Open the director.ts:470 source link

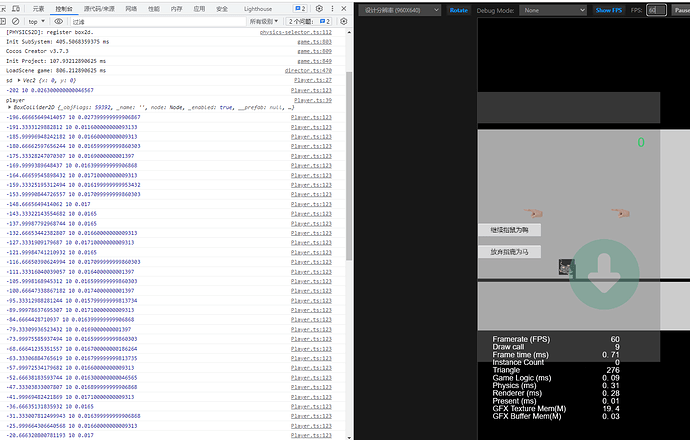point(308,70)
